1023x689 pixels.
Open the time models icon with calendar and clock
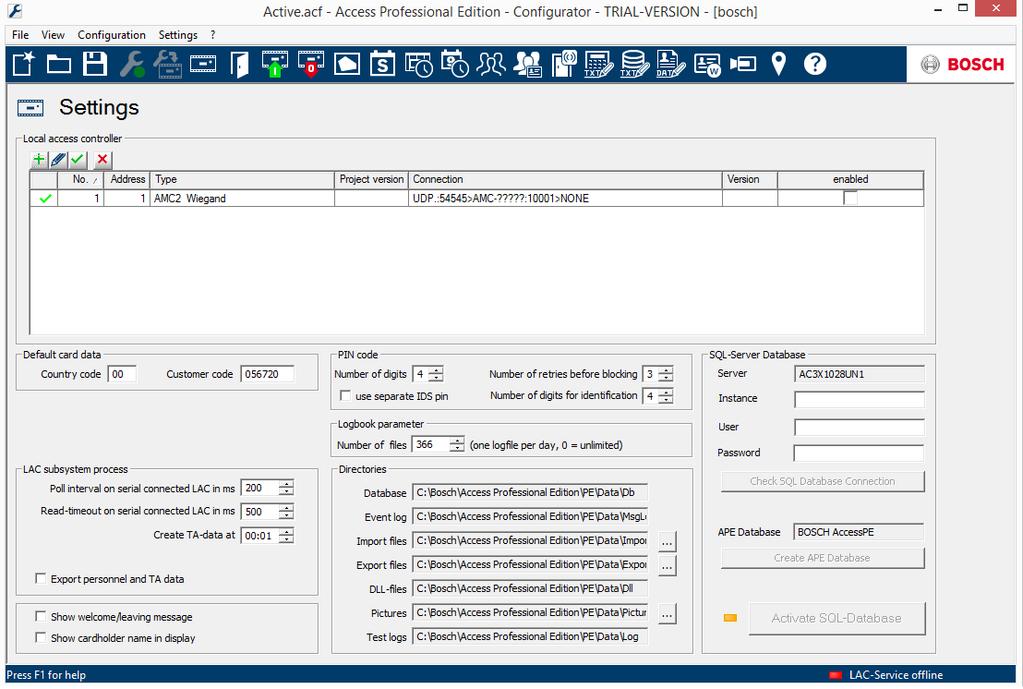(x=455, y=64)
